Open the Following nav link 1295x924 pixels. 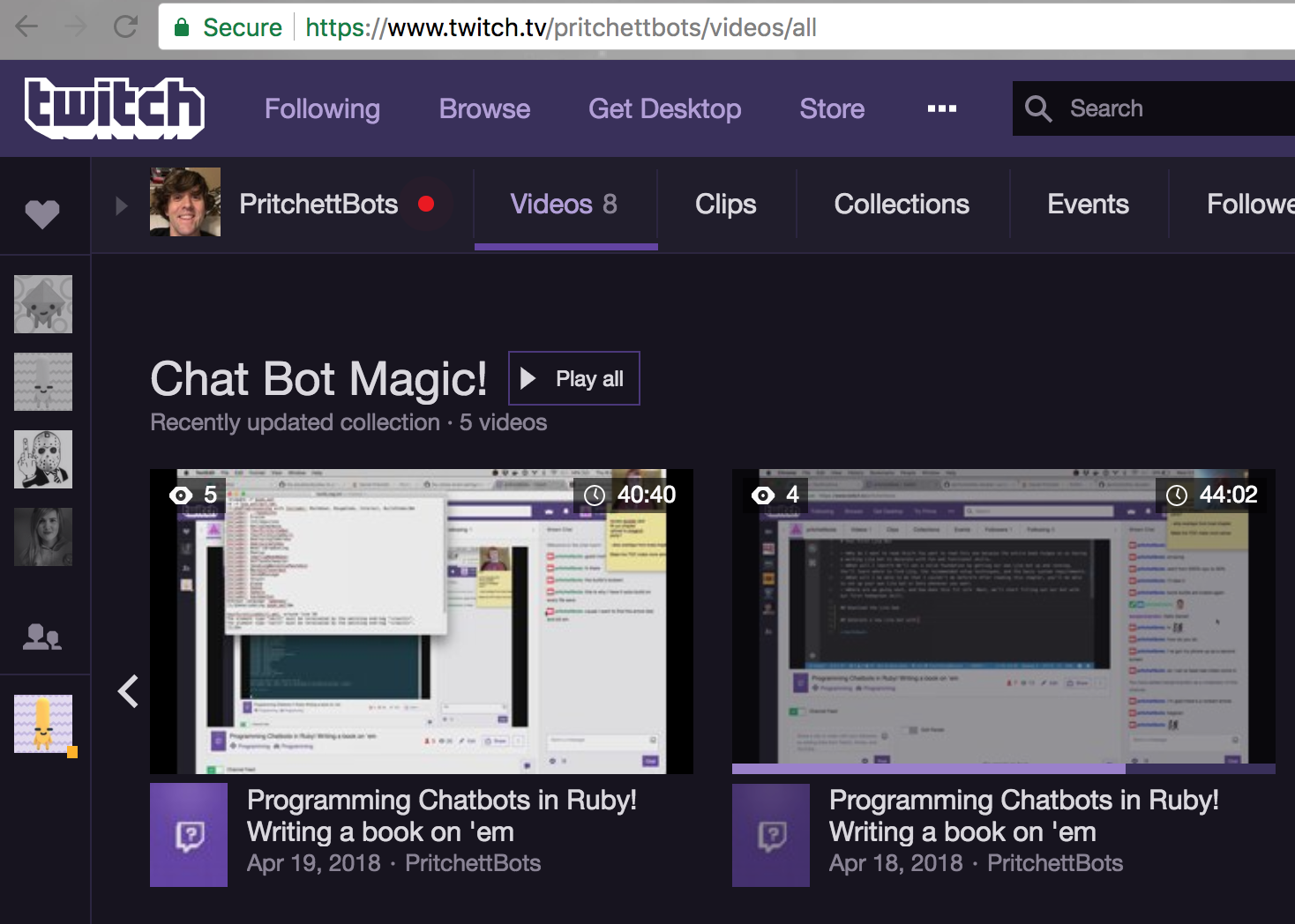point(322,108)
